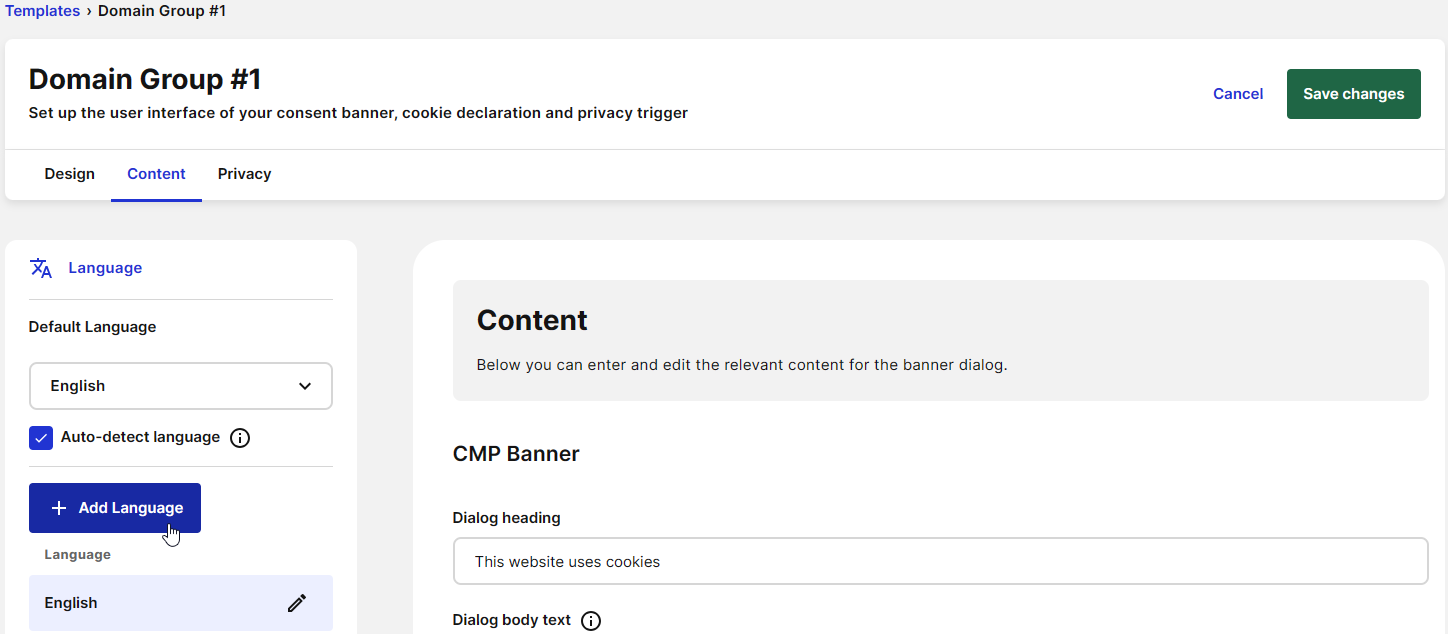Click the Auto-detect language label
The width and height of the screenshot is (1448, 634).
[140, 437]
